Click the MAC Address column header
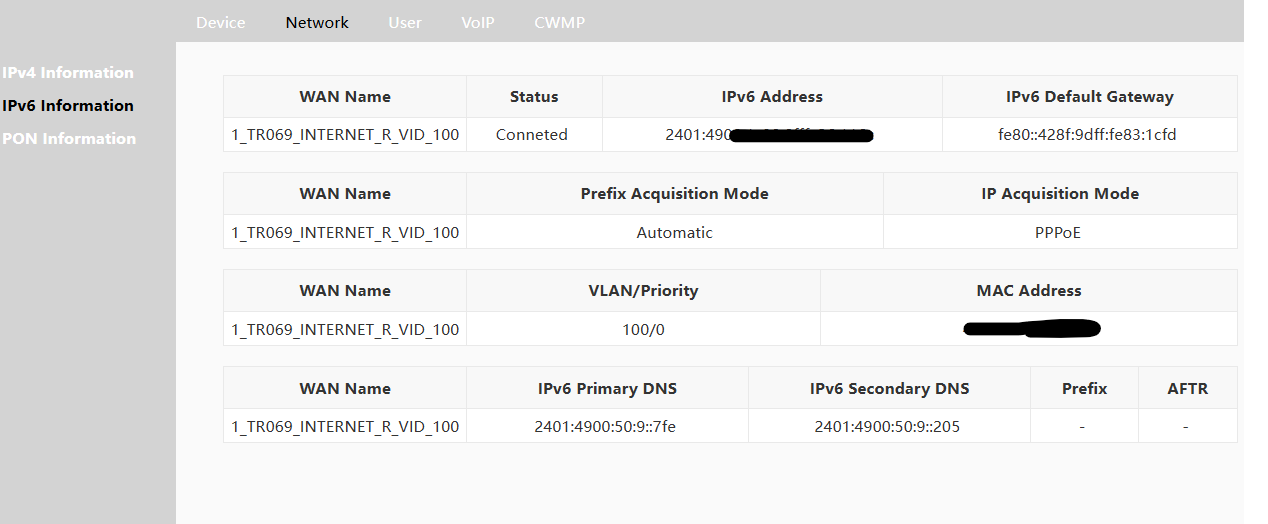Image resolution: width=1268 pixels, height=524 pixels. point(1029,291)
